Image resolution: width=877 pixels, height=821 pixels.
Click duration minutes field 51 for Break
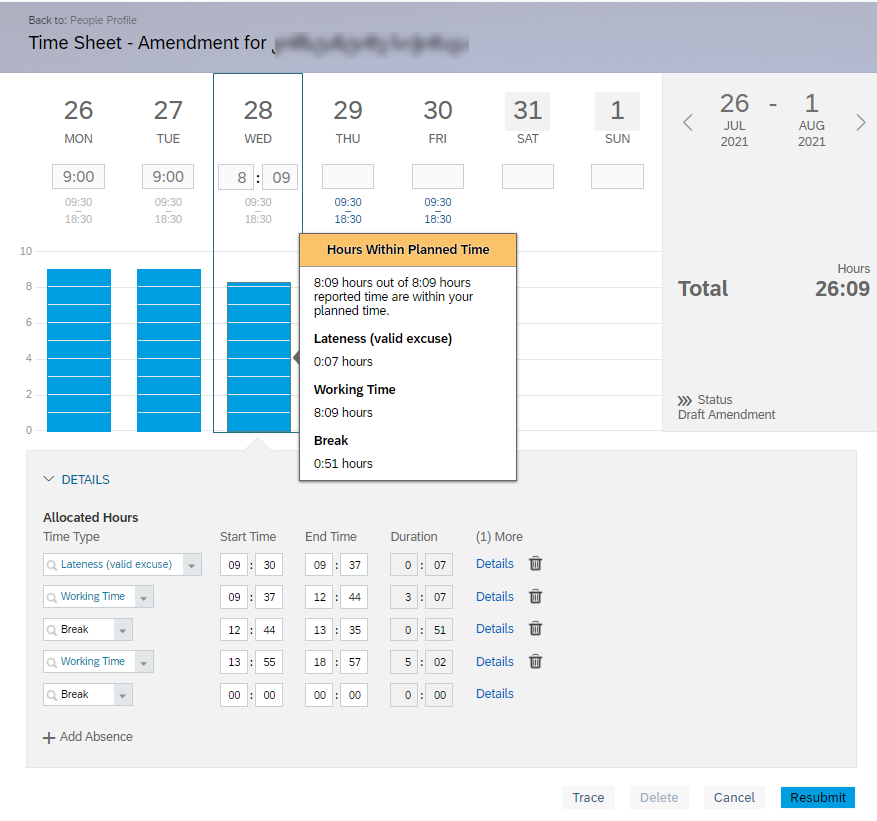(x=439, y=630)
